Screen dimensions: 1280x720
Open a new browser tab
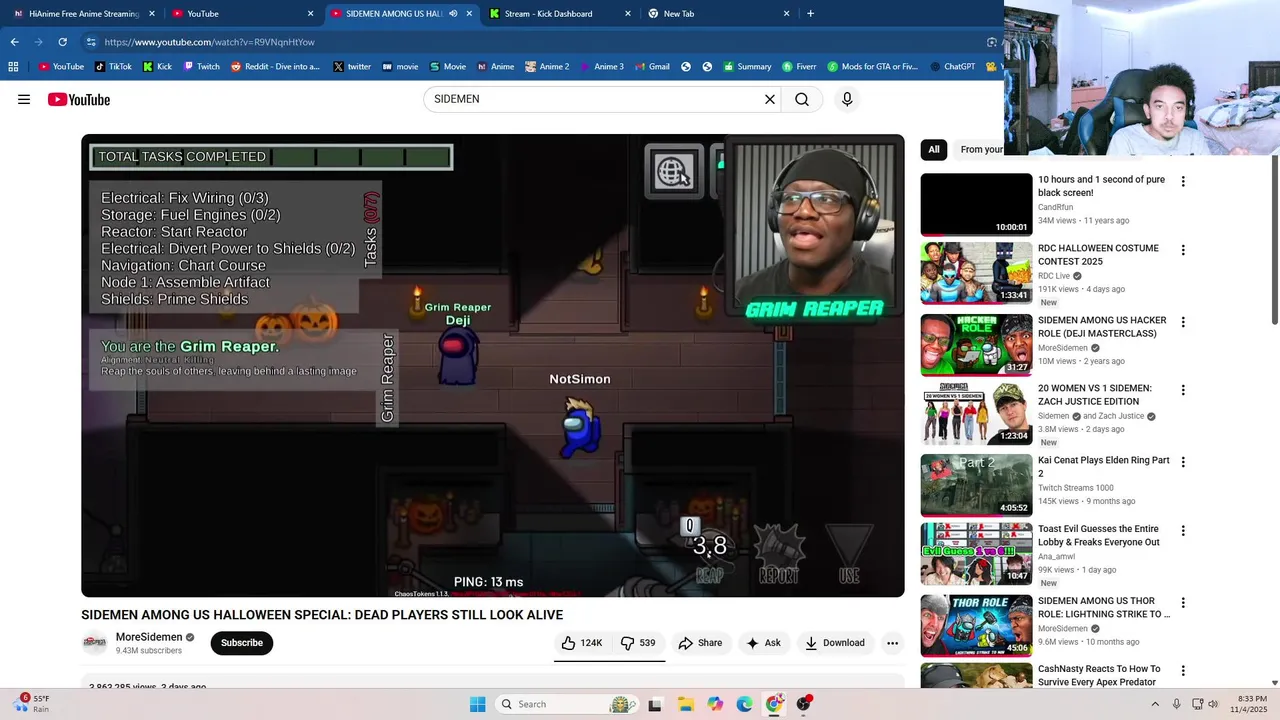click(810, 14)
